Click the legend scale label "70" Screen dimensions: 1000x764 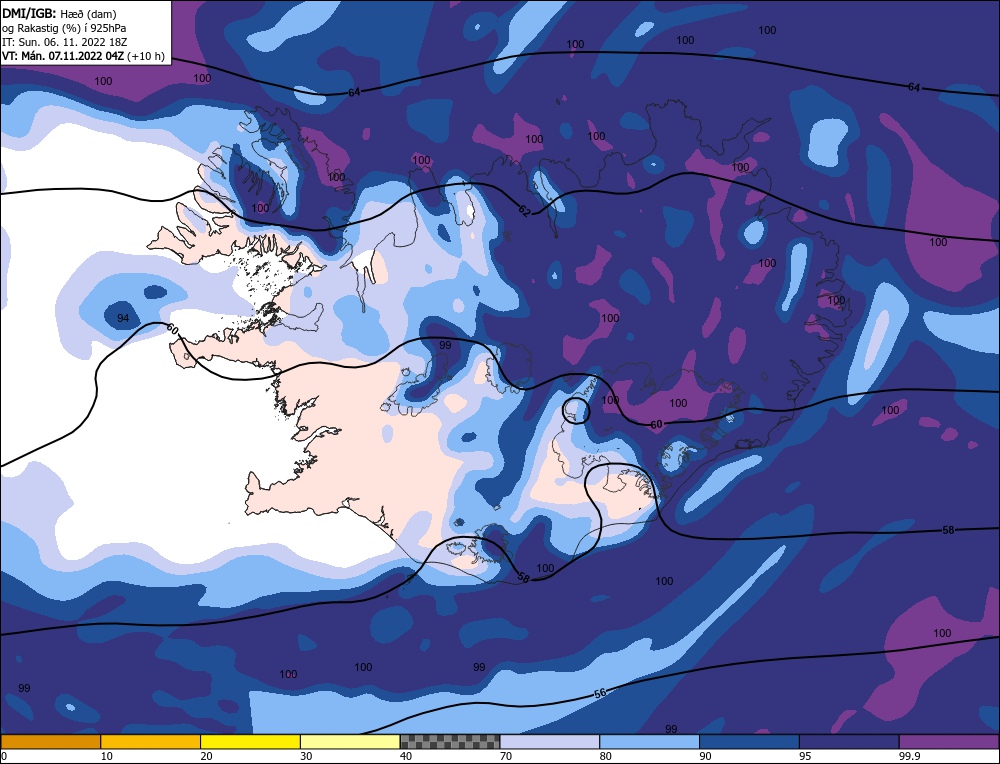[506, 756]
